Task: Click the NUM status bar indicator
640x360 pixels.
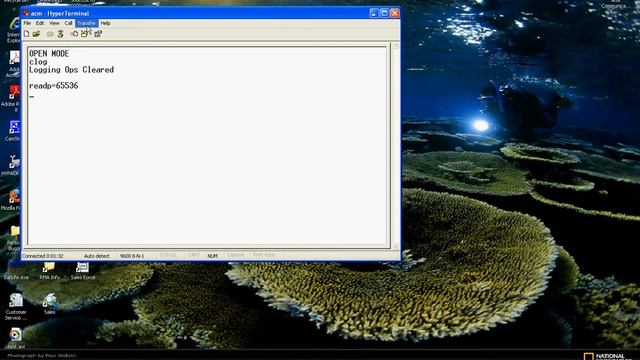Action: click(212, 256)
